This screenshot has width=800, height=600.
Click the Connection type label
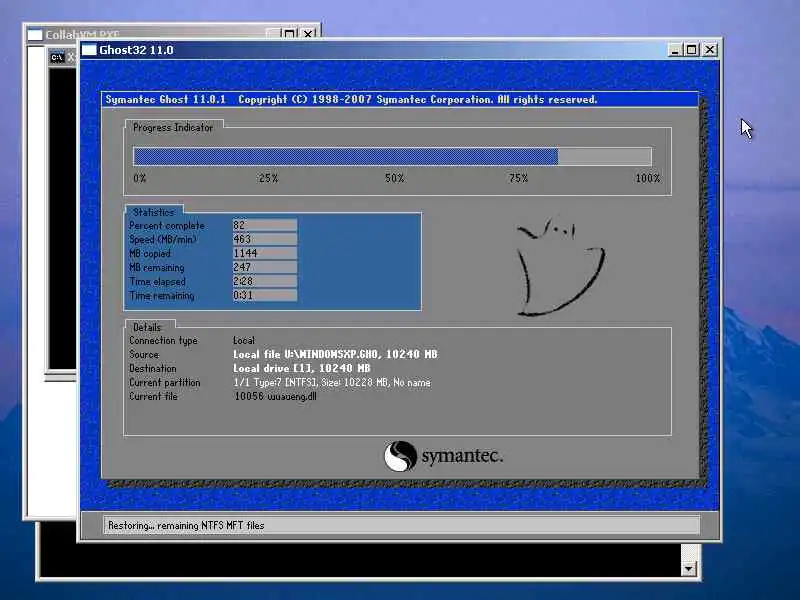(163, 340)
